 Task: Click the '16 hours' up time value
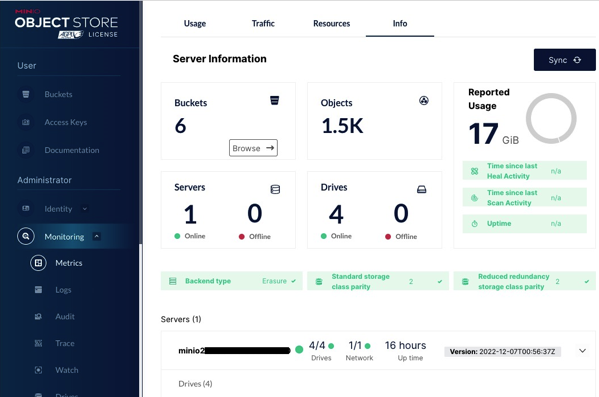click(x=405, y=345)
